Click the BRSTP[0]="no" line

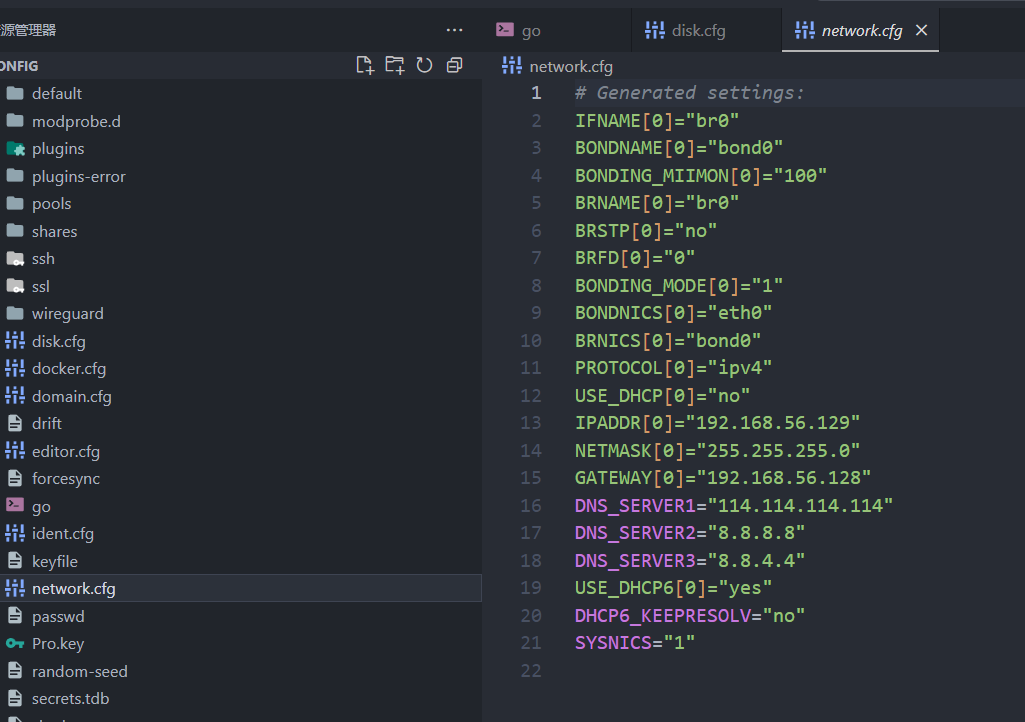[646, 231]
